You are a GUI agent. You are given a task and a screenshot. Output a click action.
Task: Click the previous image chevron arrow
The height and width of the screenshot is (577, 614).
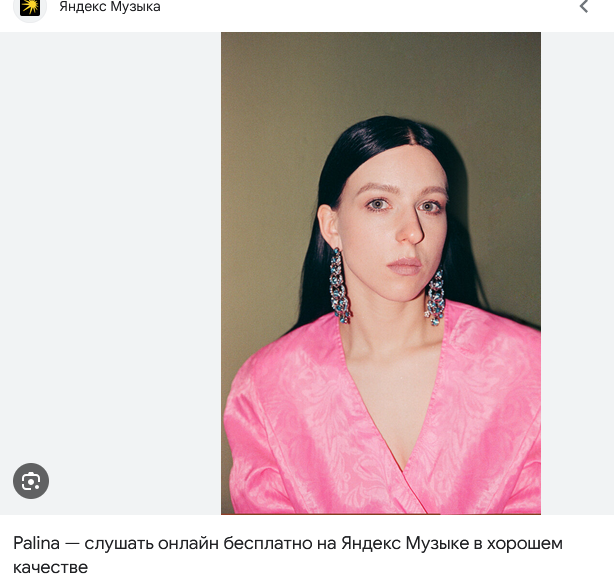coord(584,6)
